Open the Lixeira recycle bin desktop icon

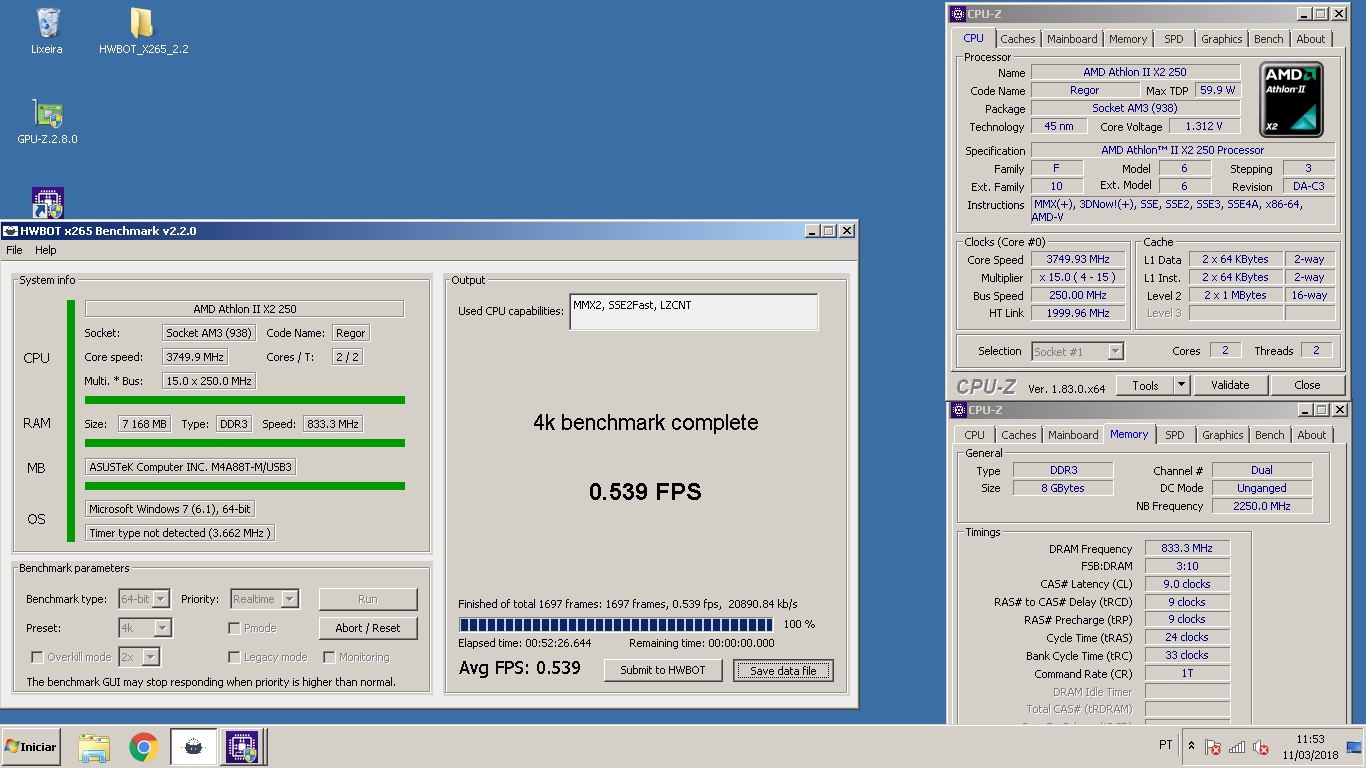pos(46,30)
